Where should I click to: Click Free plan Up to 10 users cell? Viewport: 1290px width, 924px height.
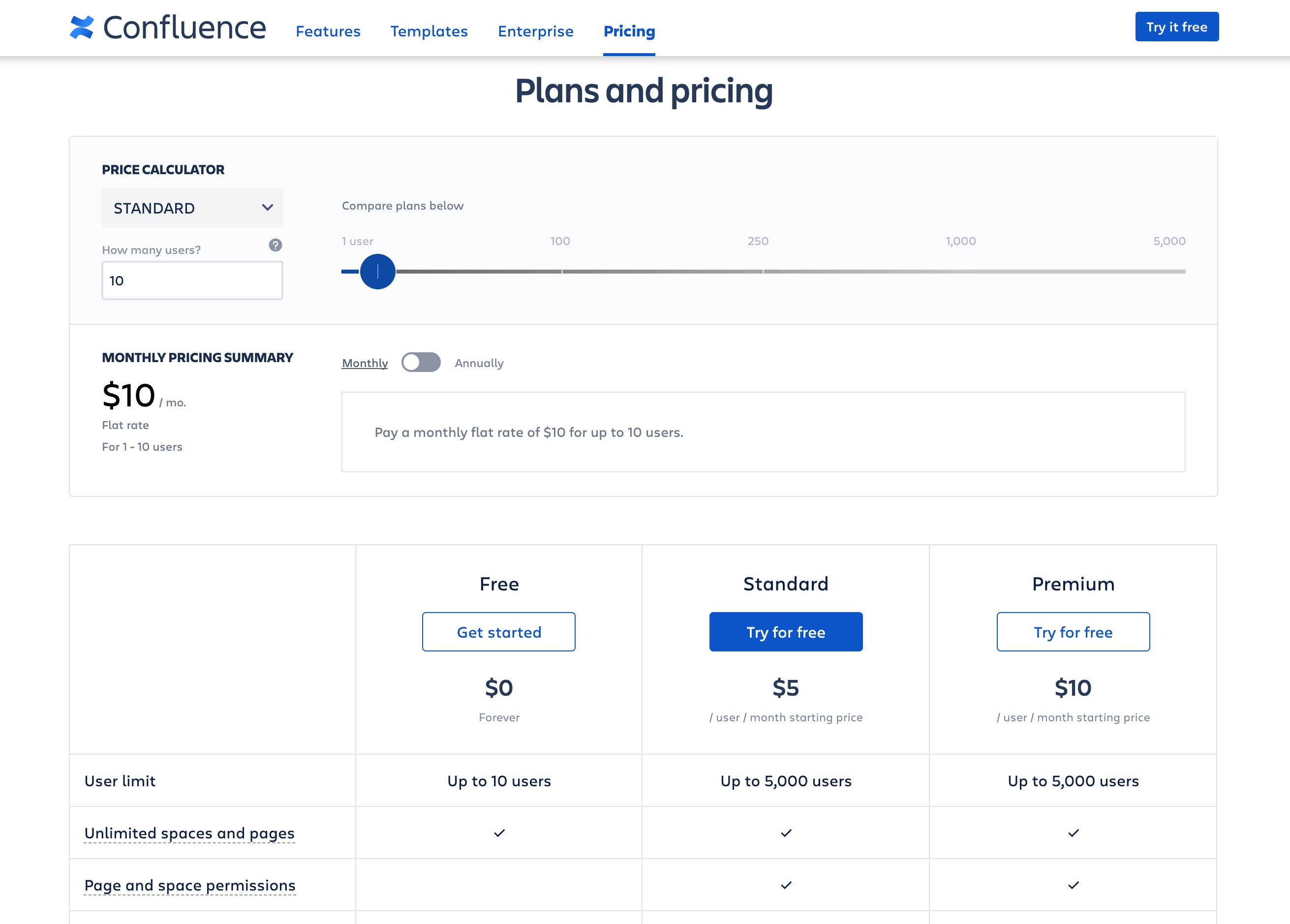[x=499, y=781]
